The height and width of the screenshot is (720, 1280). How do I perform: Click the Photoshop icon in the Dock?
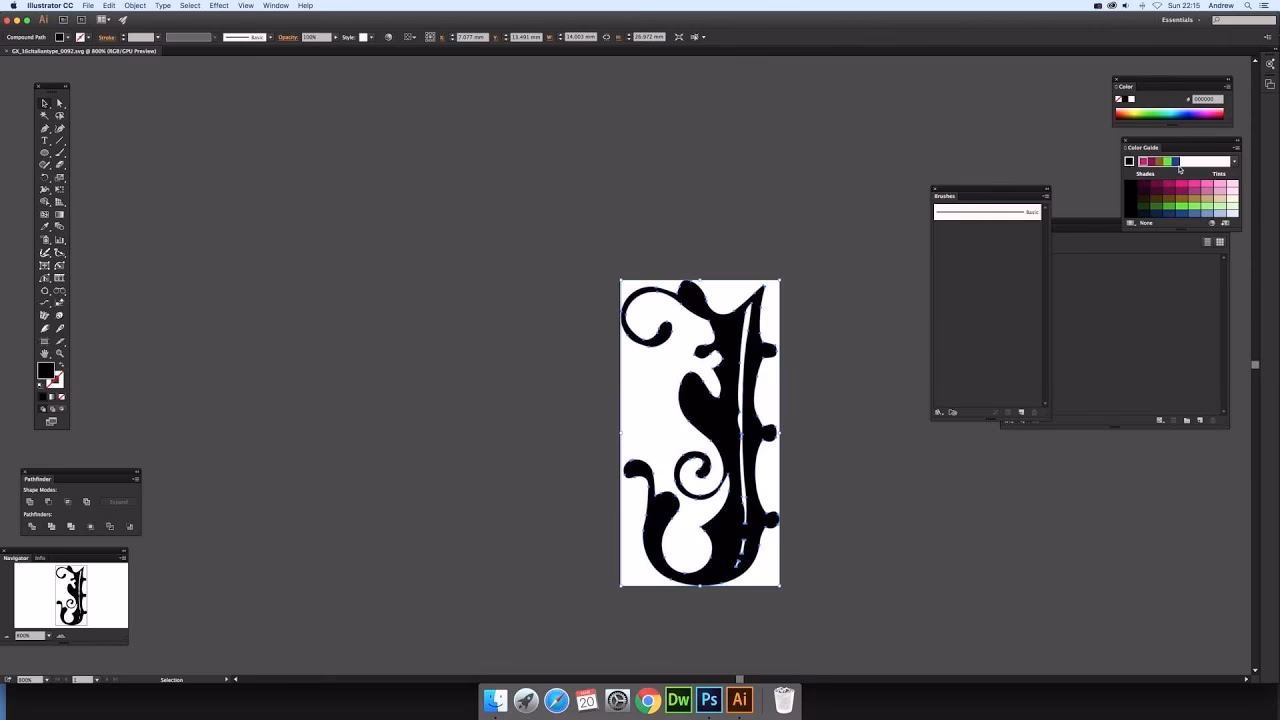(x=709, y=700)
